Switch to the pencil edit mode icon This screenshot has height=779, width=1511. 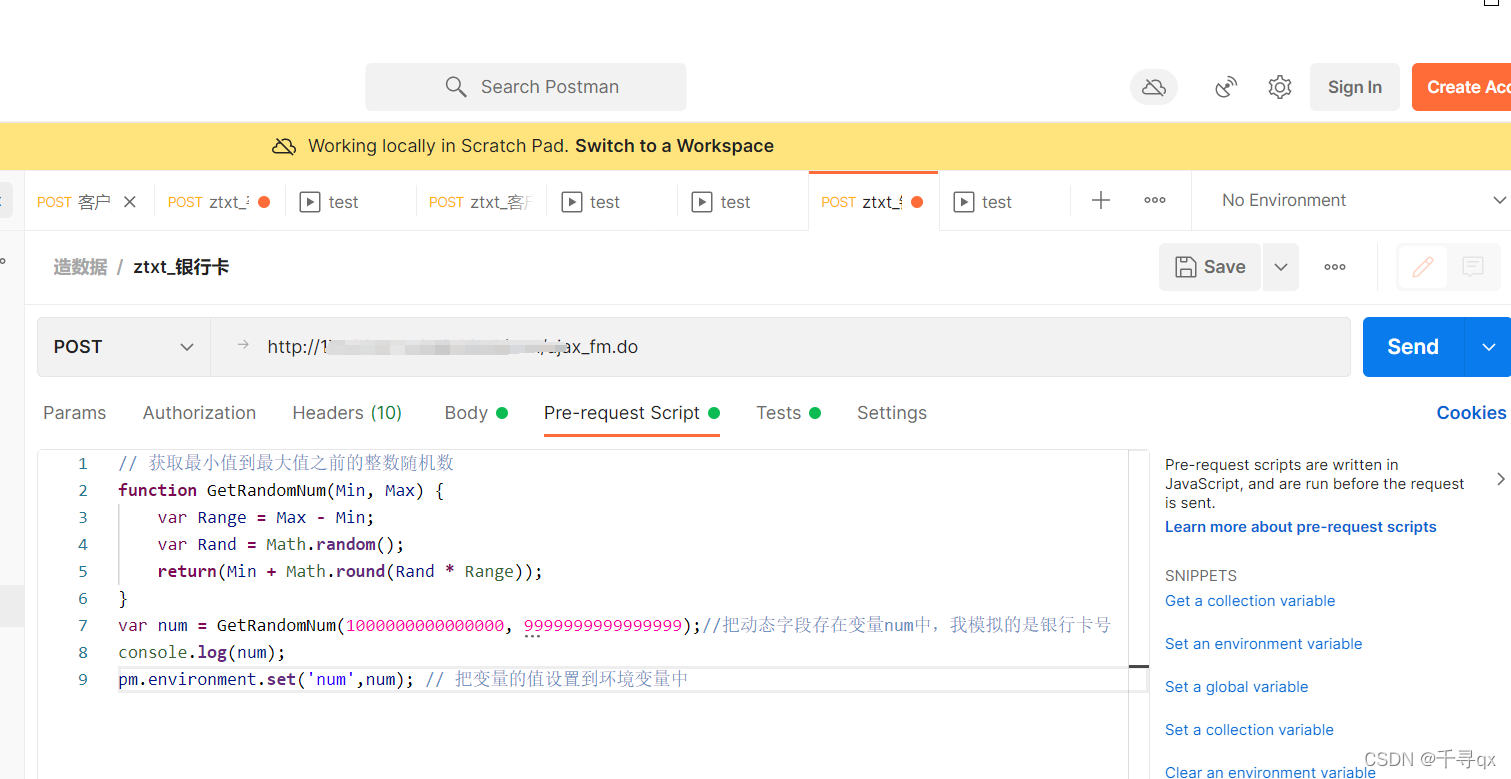1422,267
